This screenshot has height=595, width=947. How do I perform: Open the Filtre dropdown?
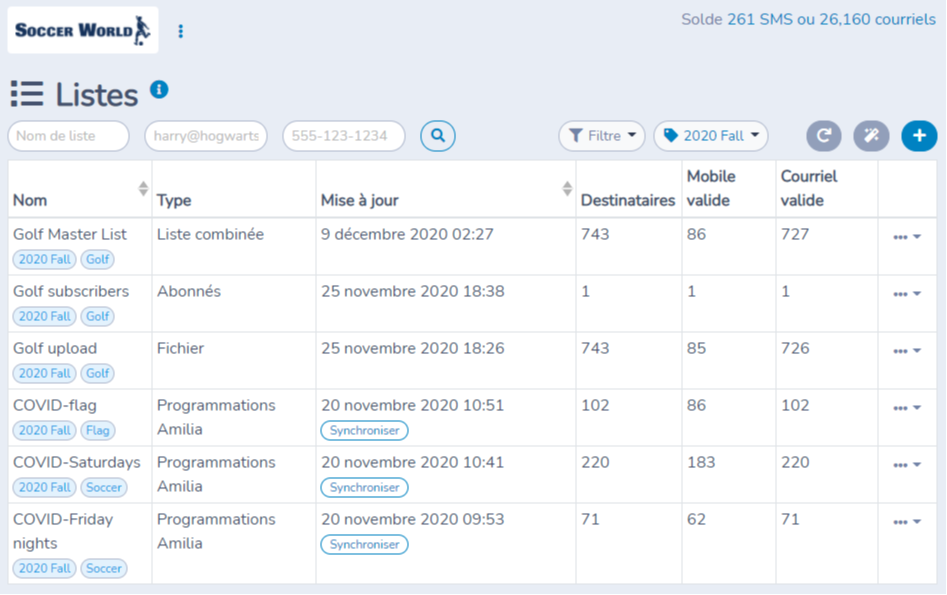pyautogui.click(x=602, y=136)
